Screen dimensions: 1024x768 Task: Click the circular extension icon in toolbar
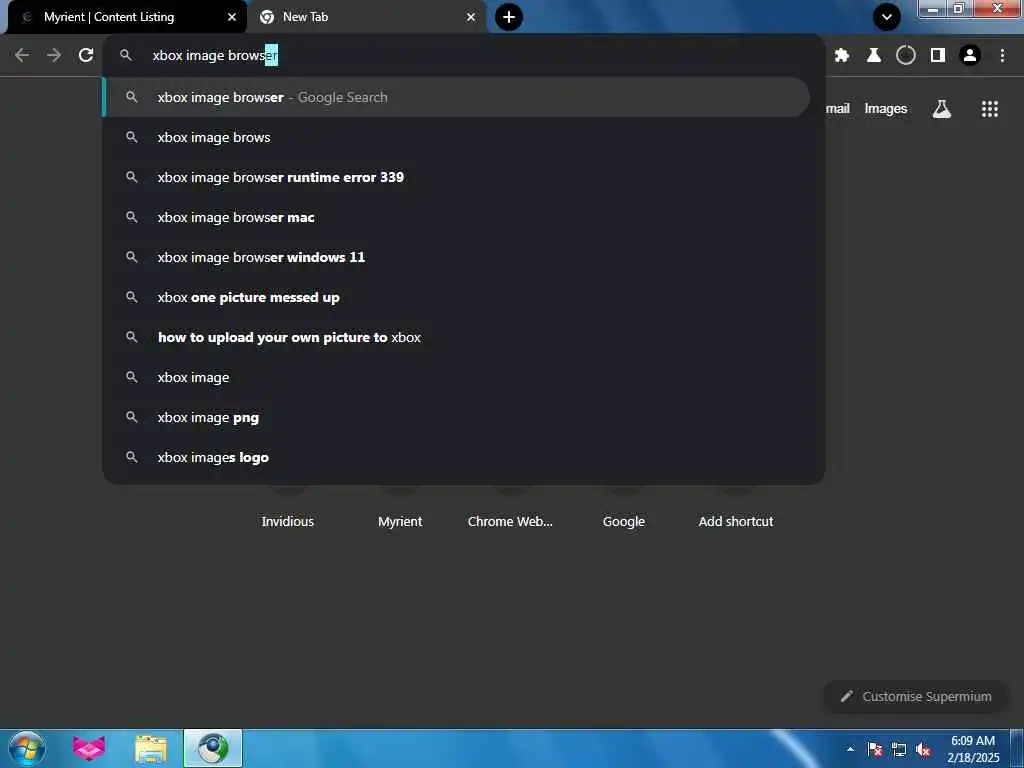(x=906, y=56)
